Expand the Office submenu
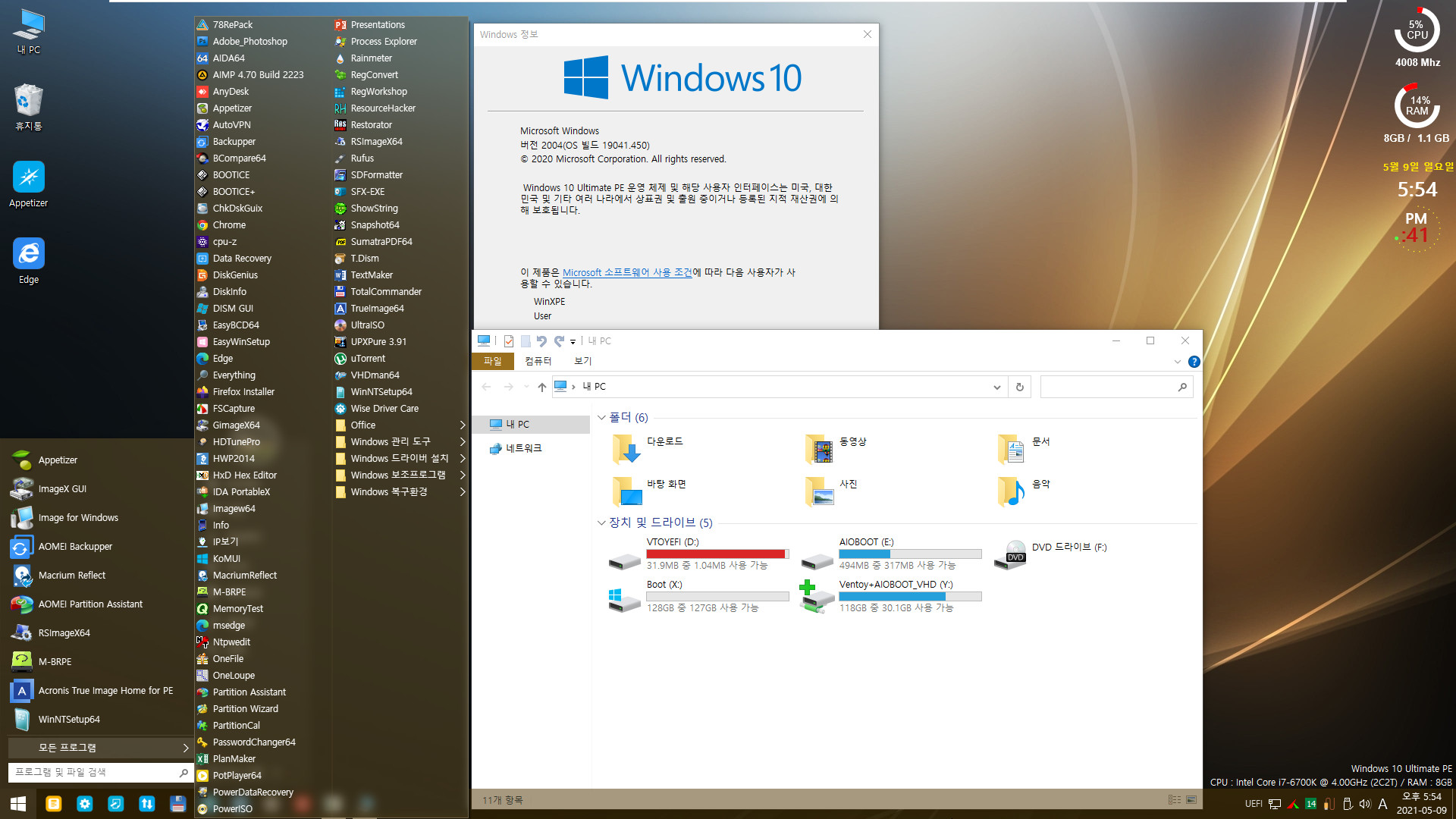 (x=400, y=425)
